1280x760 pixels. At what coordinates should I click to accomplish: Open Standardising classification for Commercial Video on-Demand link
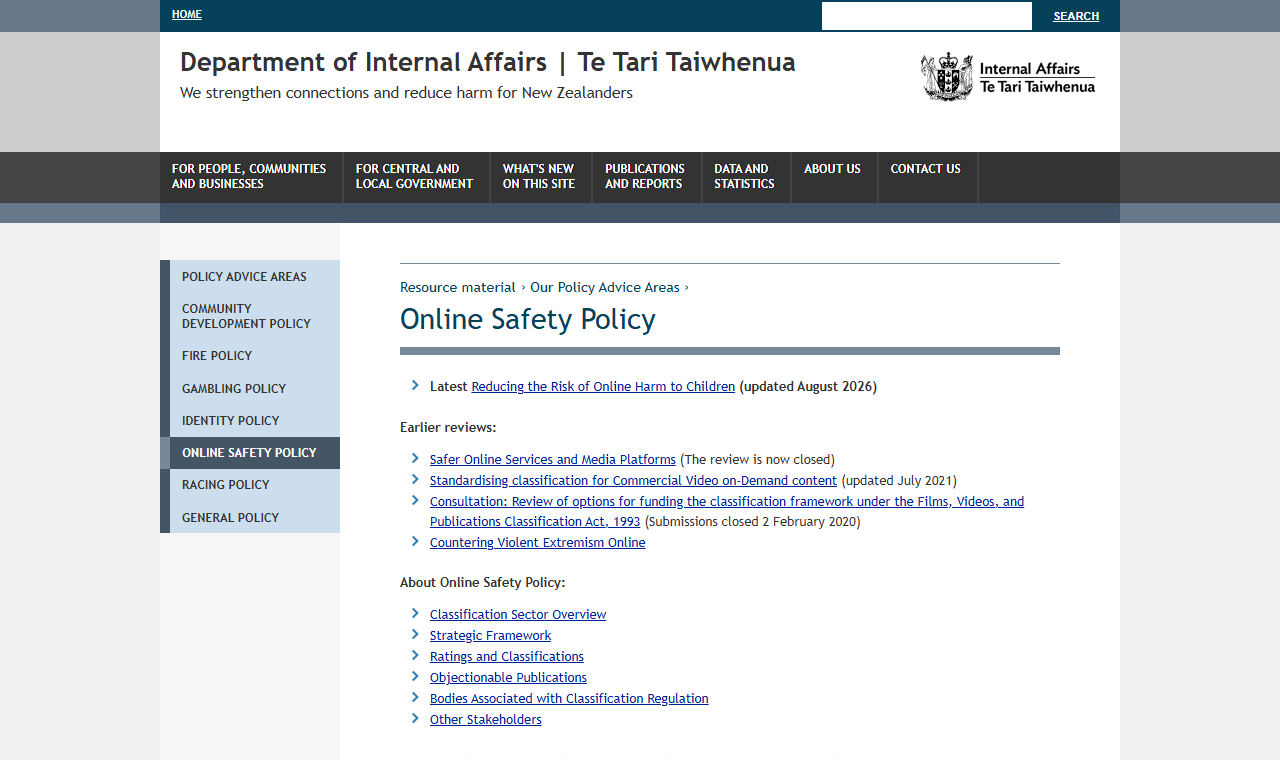[633, 480]
